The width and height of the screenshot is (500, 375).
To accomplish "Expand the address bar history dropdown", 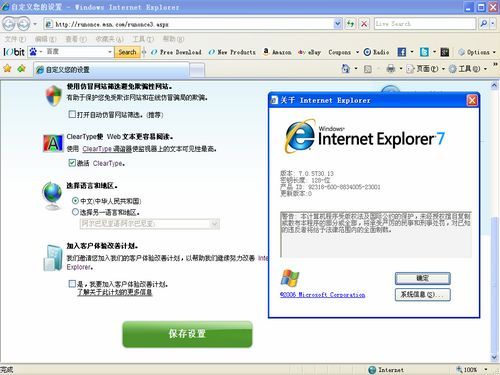I will coord(338,24).
